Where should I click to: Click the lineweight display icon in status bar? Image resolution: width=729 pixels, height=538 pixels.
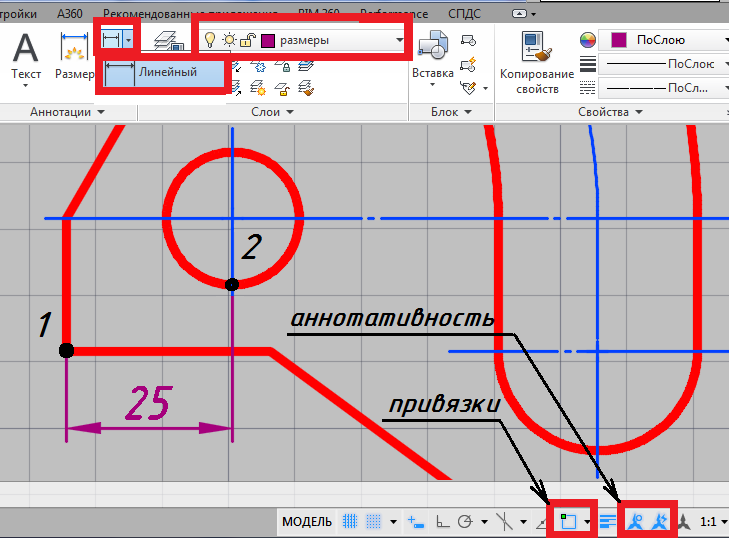pos(608,521)
